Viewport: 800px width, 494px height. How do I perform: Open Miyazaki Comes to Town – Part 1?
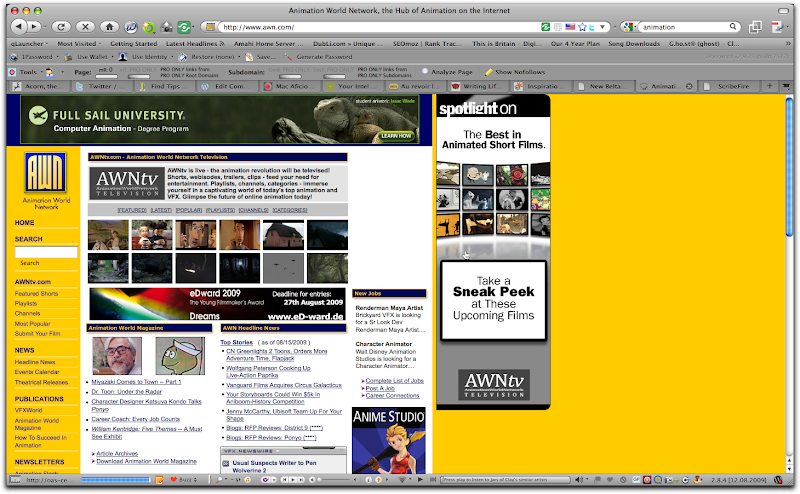(x=136, y=382)
